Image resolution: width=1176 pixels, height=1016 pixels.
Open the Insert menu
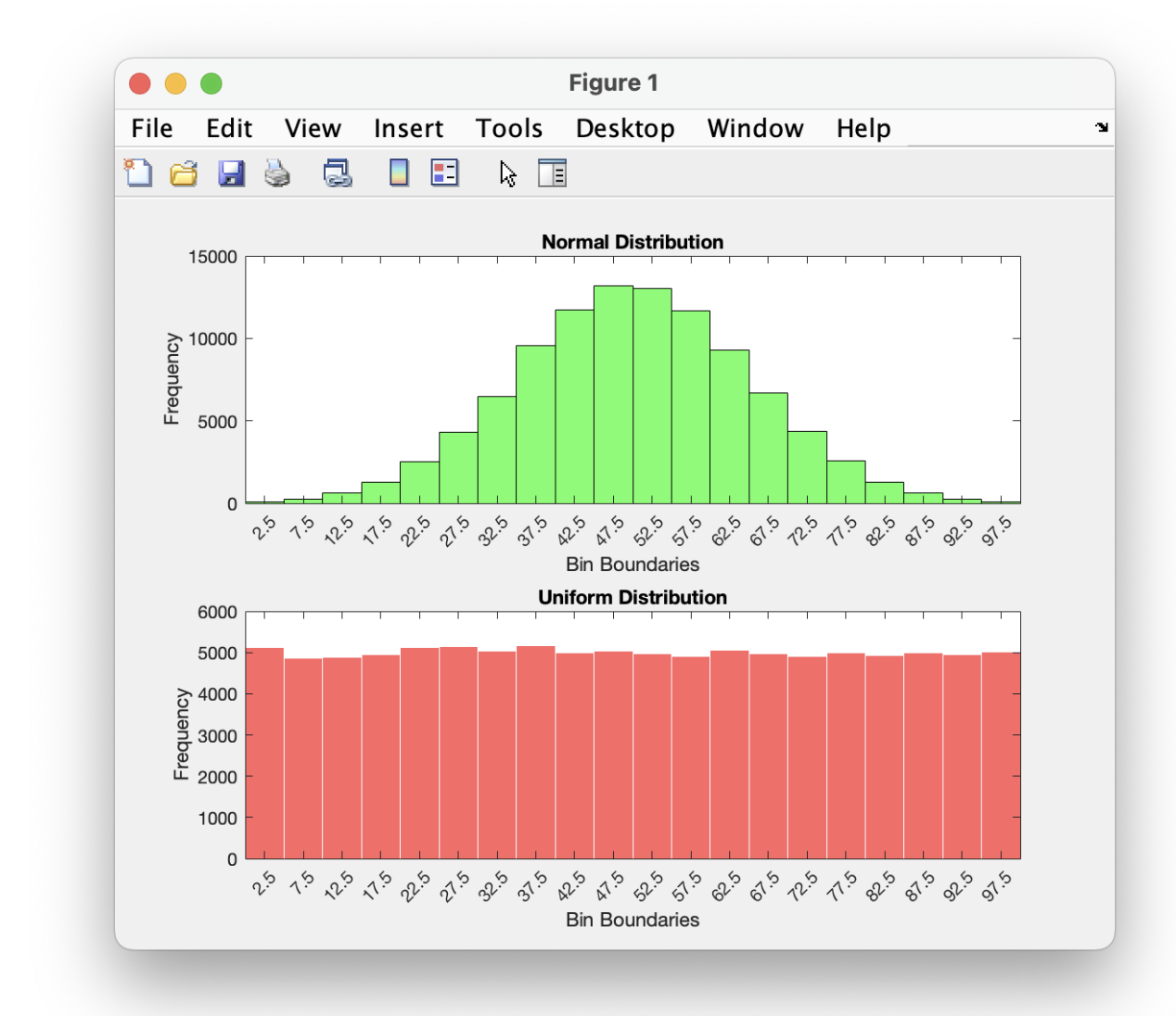click(408, 128)
